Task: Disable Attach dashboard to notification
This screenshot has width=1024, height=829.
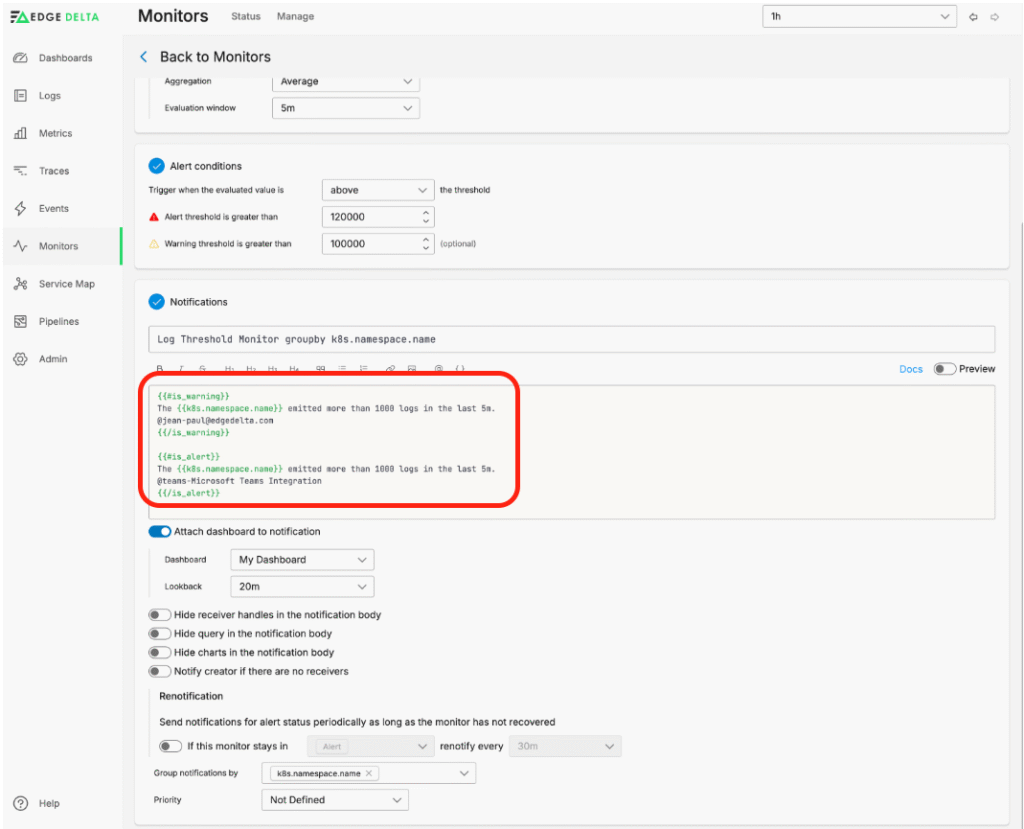Action: click(160, 532)
